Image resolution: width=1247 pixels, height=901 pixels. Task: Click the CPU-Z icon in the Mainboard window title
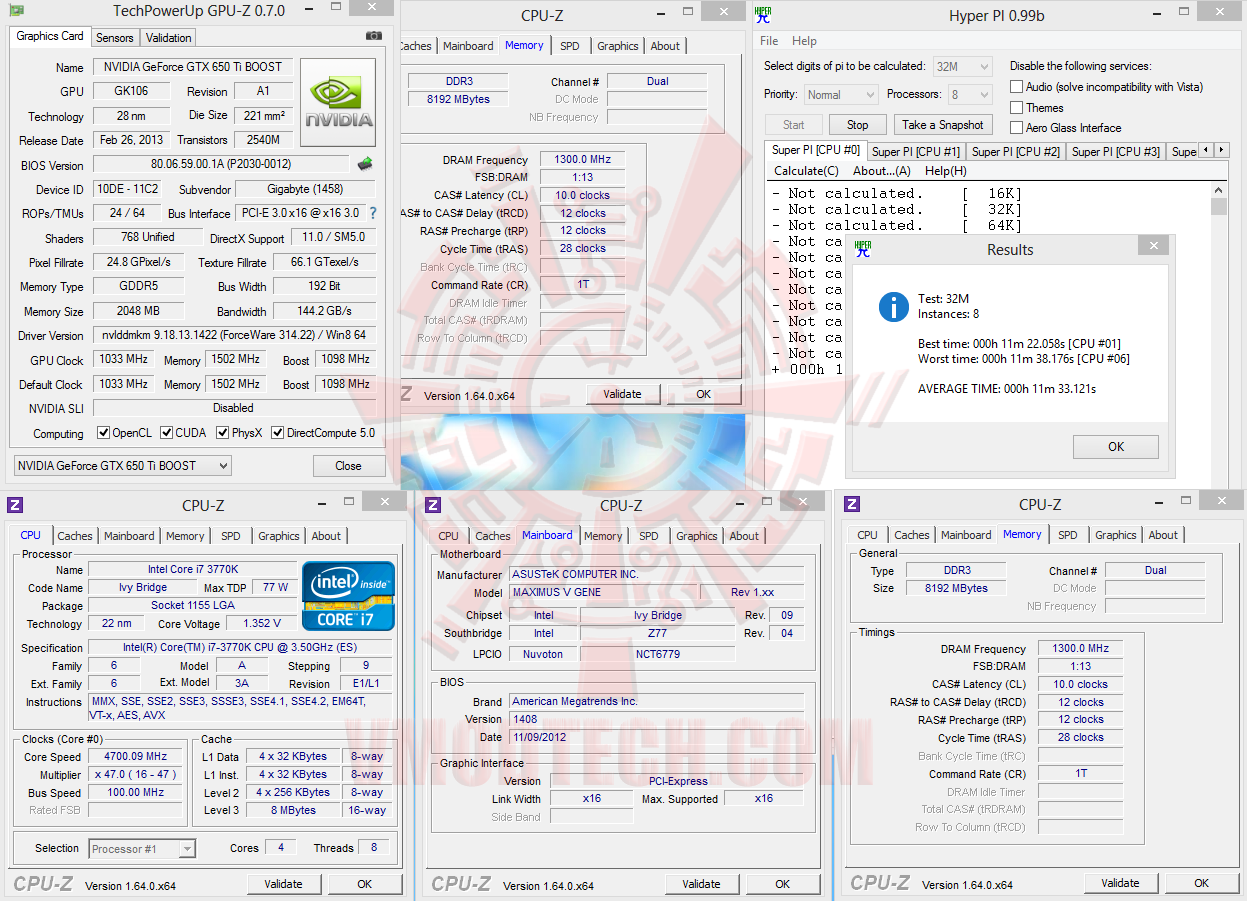(433, 505)
